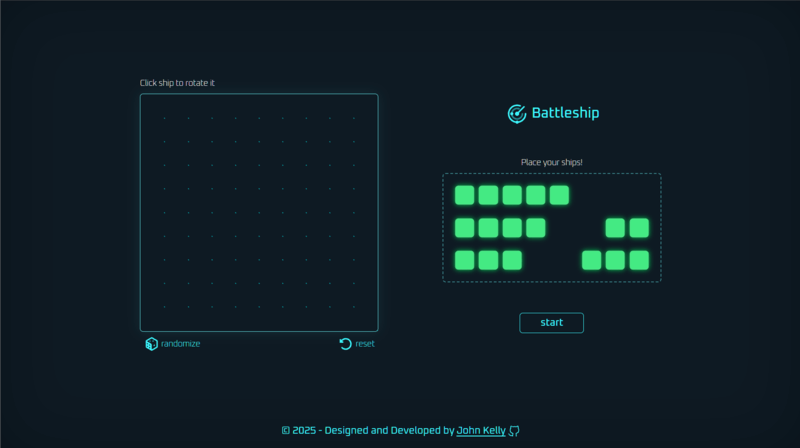Open John Kelly link in footer
Screen dimensions: 800x448
click(481, 431)
